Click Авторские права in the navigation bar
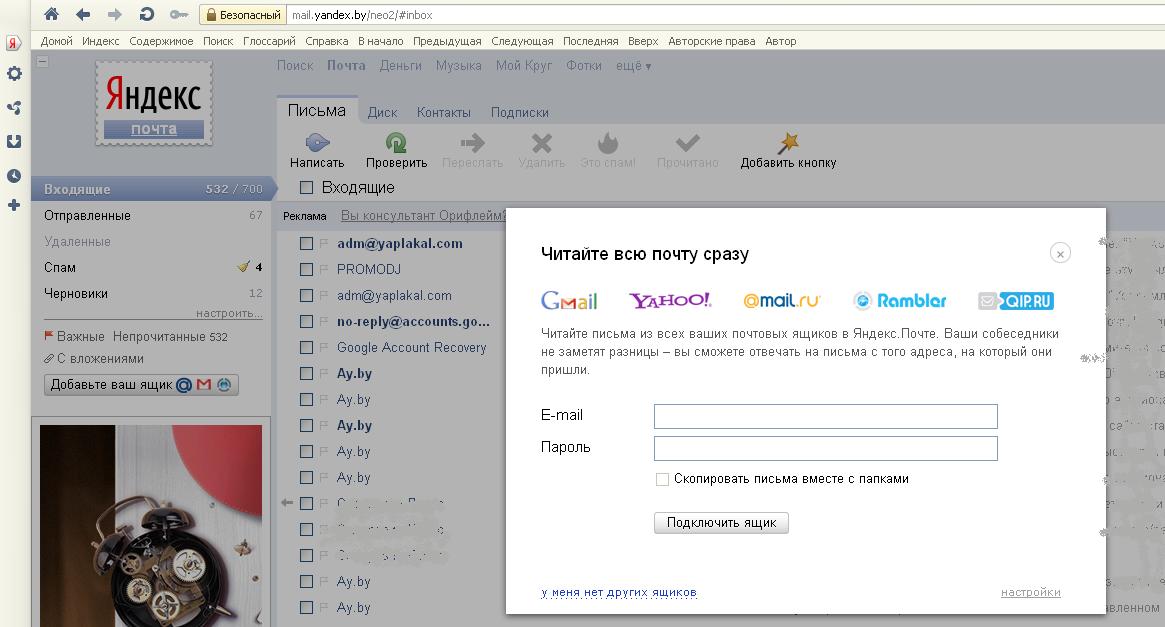 [x=712, y=41]
